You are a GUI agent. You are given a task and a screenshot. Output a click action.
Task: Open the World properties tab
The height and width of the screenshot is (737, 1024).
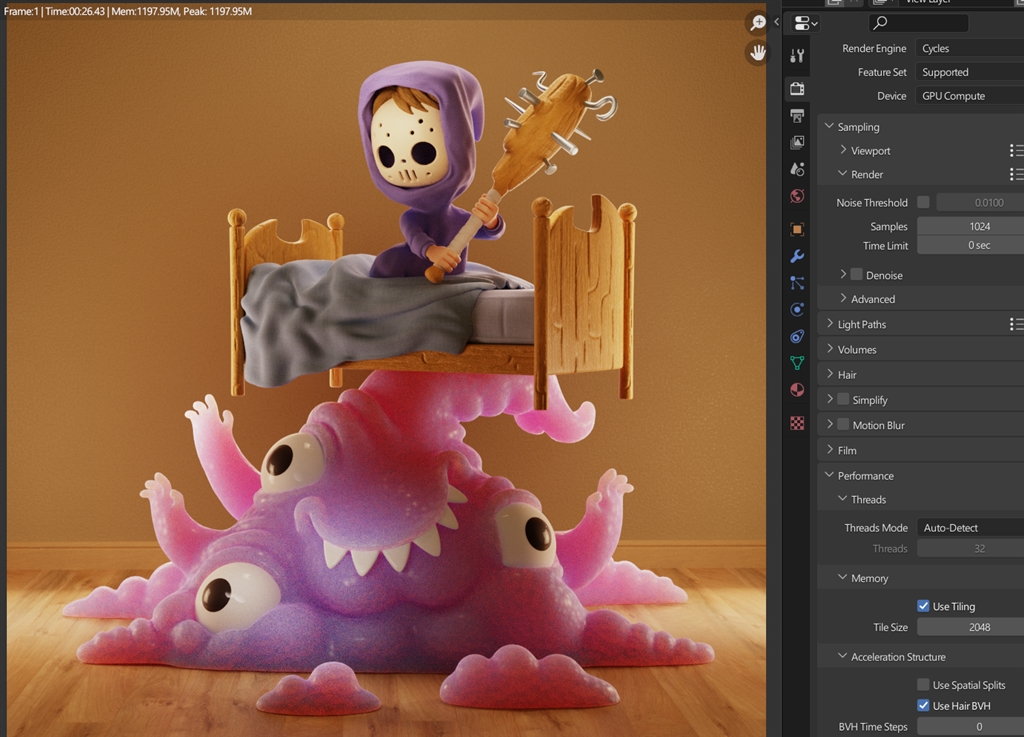point(797,196)
